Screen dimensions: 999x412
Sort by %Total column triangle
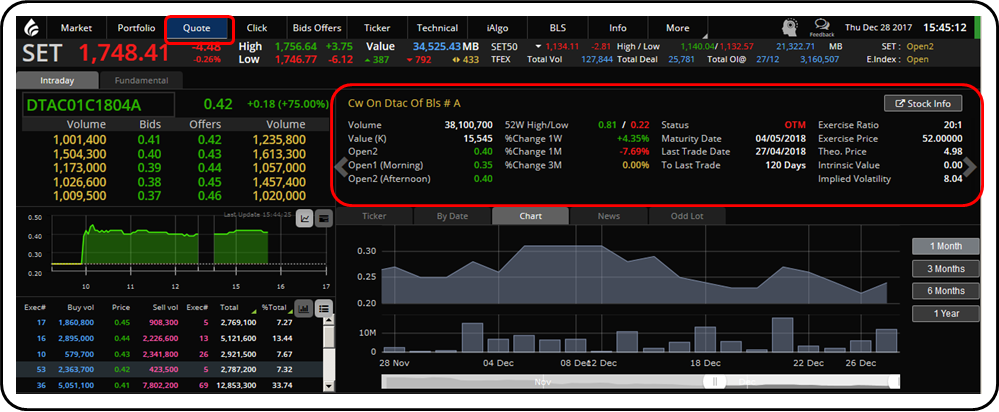point(290,312)
